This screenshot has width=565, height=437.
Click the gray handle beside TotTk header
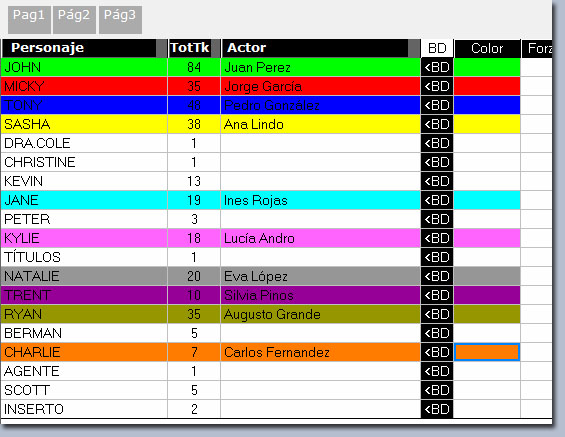(x=216, y=48)
